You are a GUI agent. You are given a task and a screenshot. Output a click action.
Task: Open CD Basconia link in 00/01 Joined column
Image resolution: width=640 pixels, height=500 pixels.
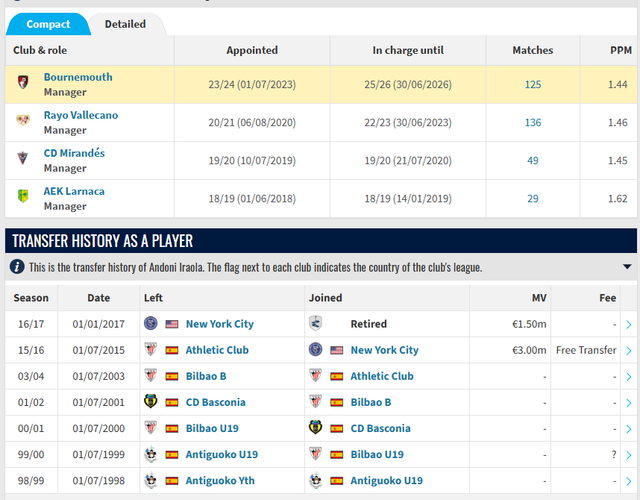click(380, 428)
